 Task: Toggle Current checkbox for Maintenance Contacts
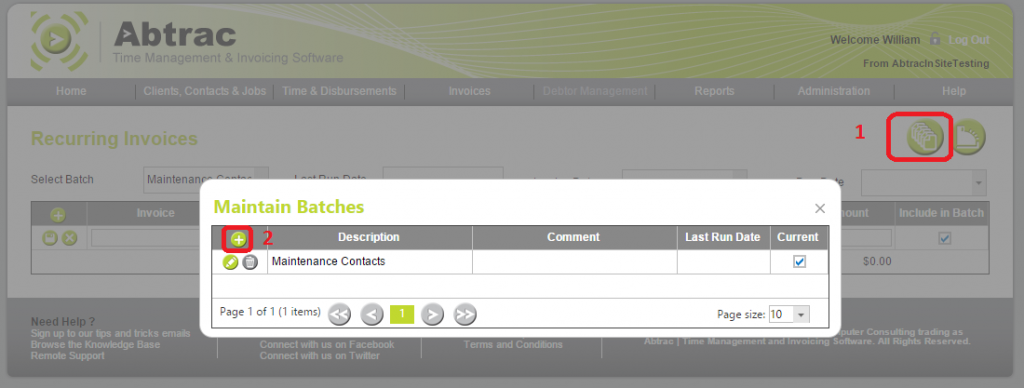pos(799,261)
